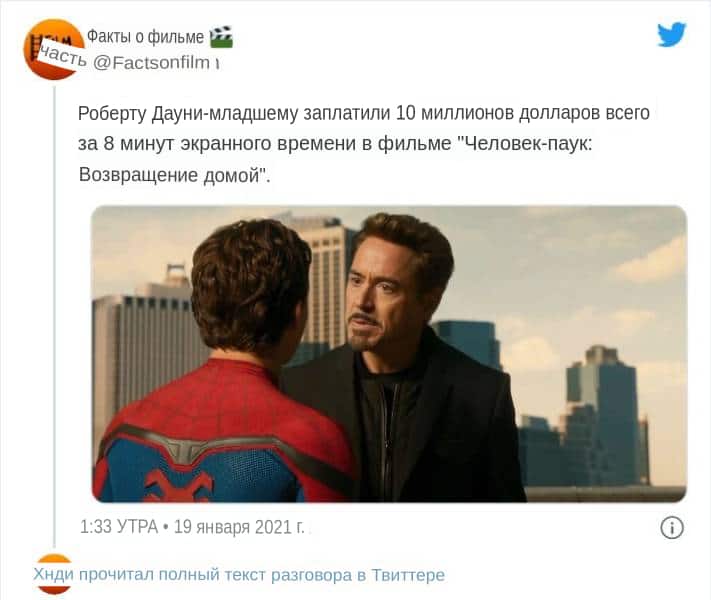The width and height of the screenshot is (711, 600).
Task: Open the tweet info icon
Action: click(672, 527)
